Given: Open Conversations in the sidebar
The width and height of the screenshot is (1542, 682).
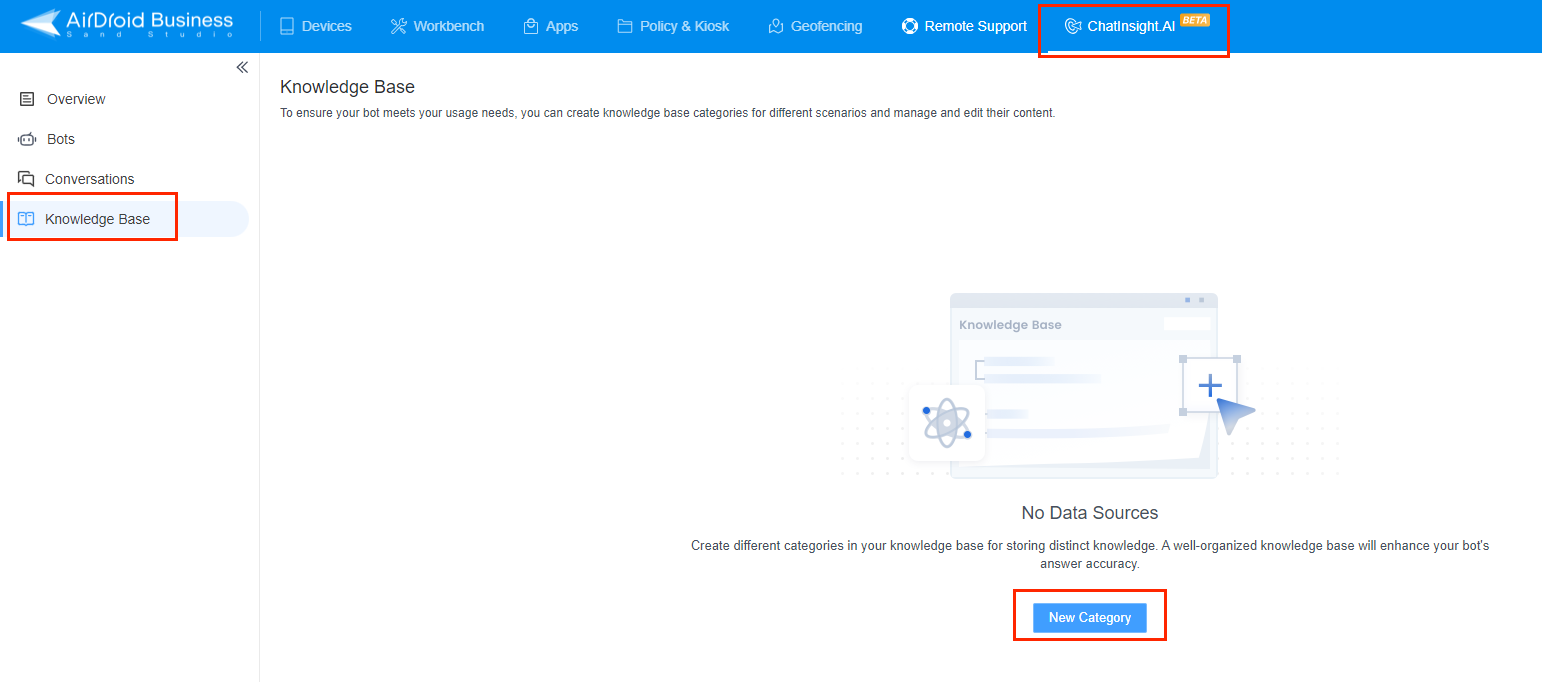Looking at the screenshot, I should click(x=89, y=179).
